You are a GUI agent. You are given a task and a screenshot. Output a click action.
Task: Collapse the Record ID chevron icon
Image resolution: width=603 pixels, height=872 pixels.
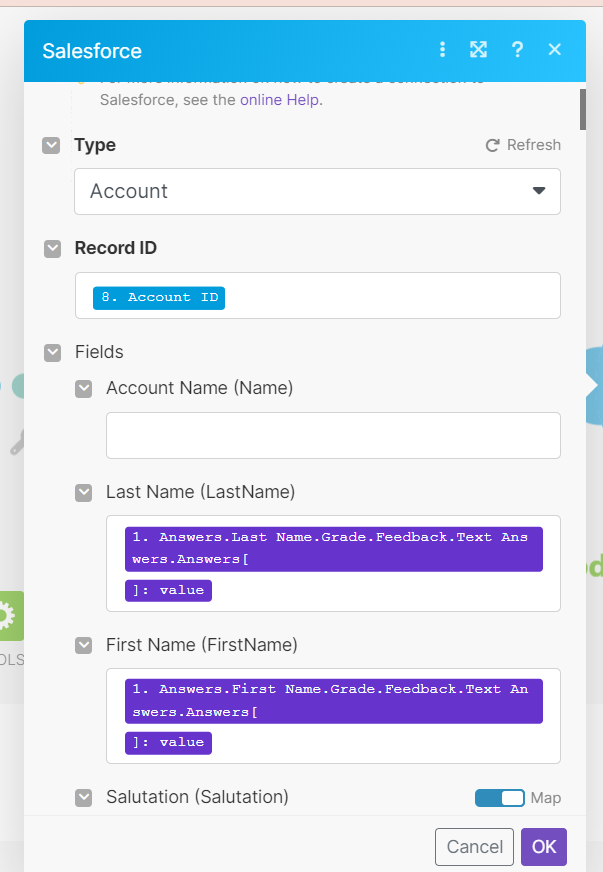(52, 249)
